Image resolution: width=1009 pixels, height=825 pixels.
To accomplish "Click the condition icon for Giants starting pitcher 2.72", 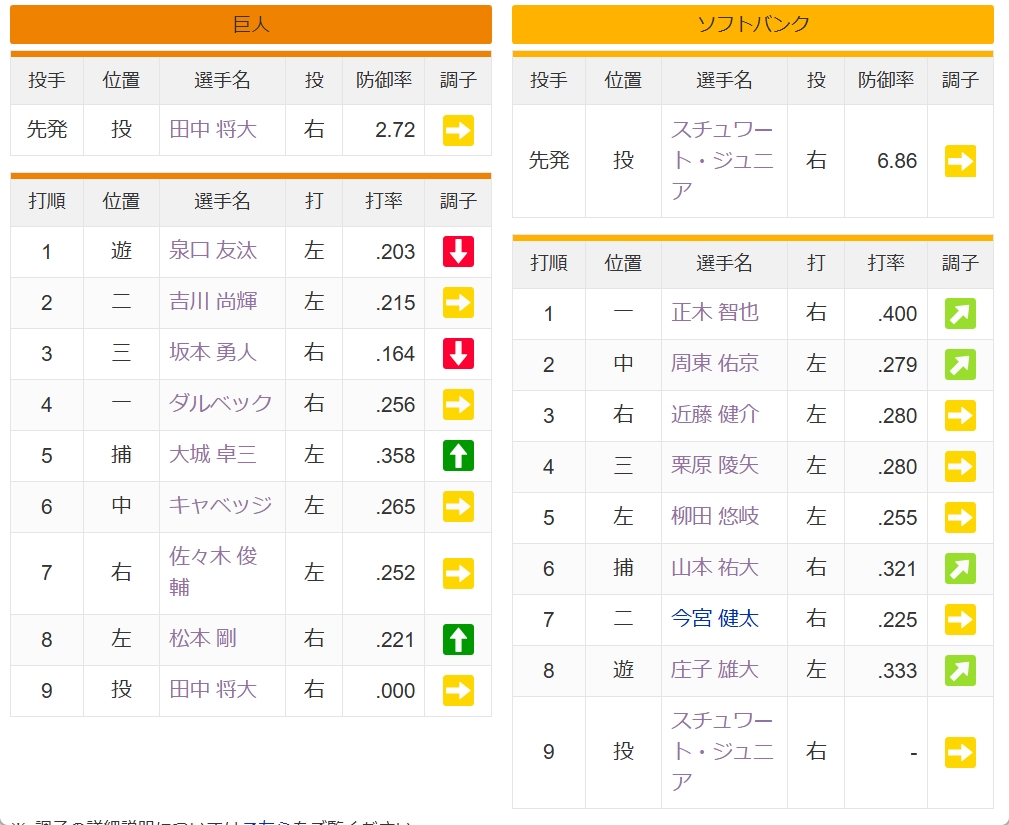I will click(458, 130).
